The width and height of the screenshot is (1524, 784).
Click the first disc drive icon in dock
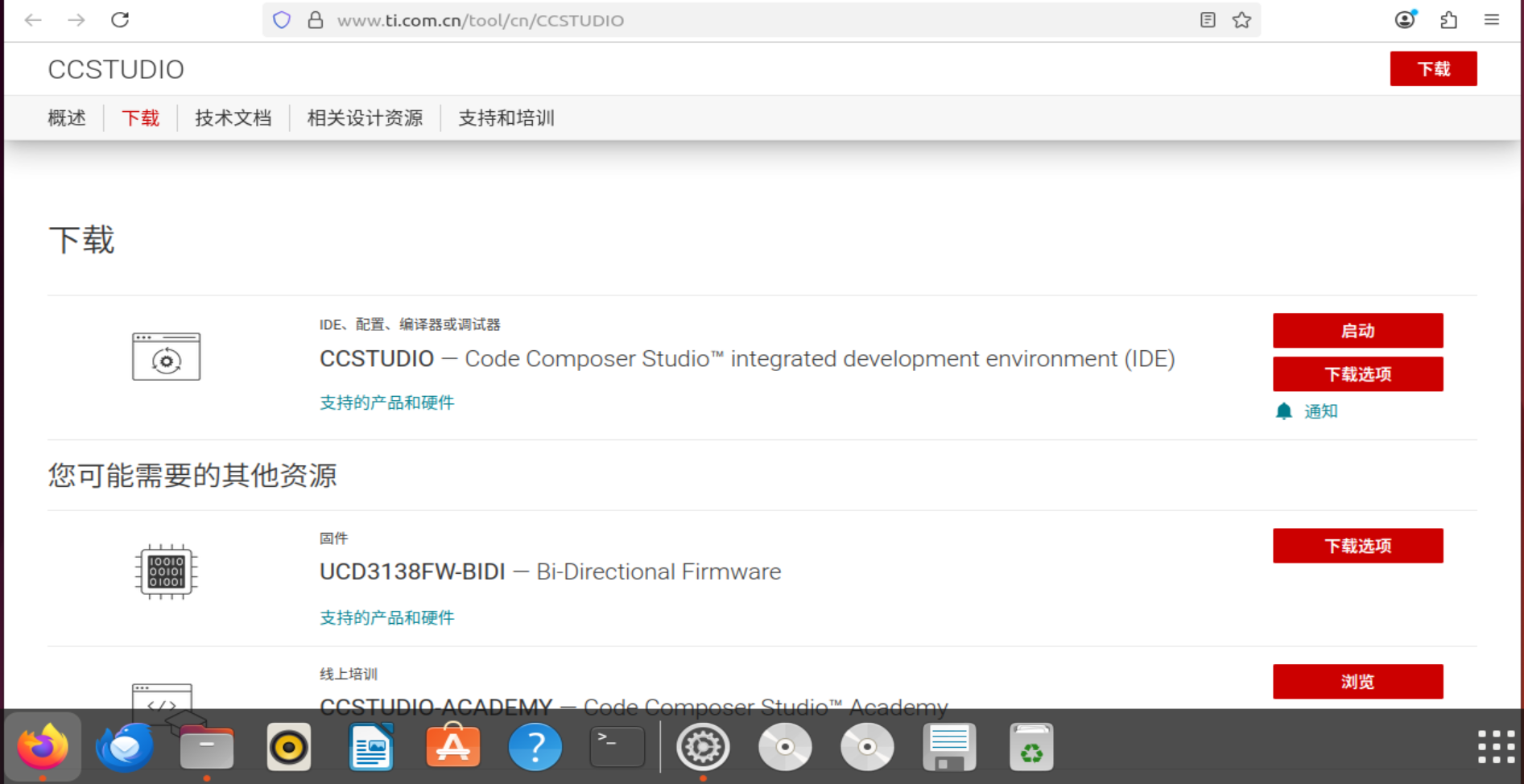tap(785, 747)
